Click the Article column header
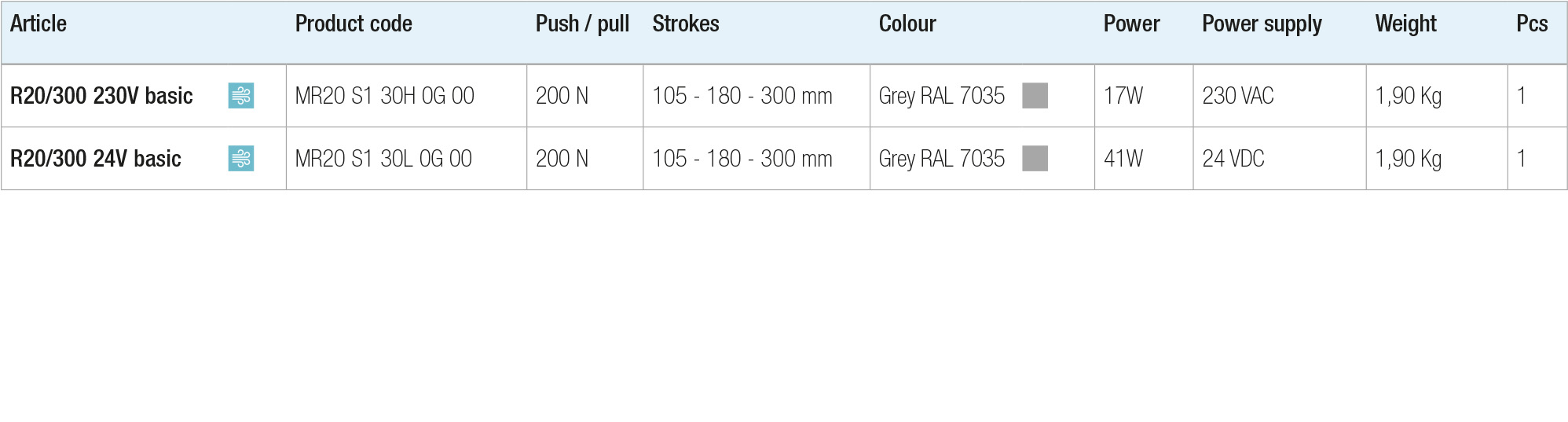1568x422 pixels. [x=38, y=24]
